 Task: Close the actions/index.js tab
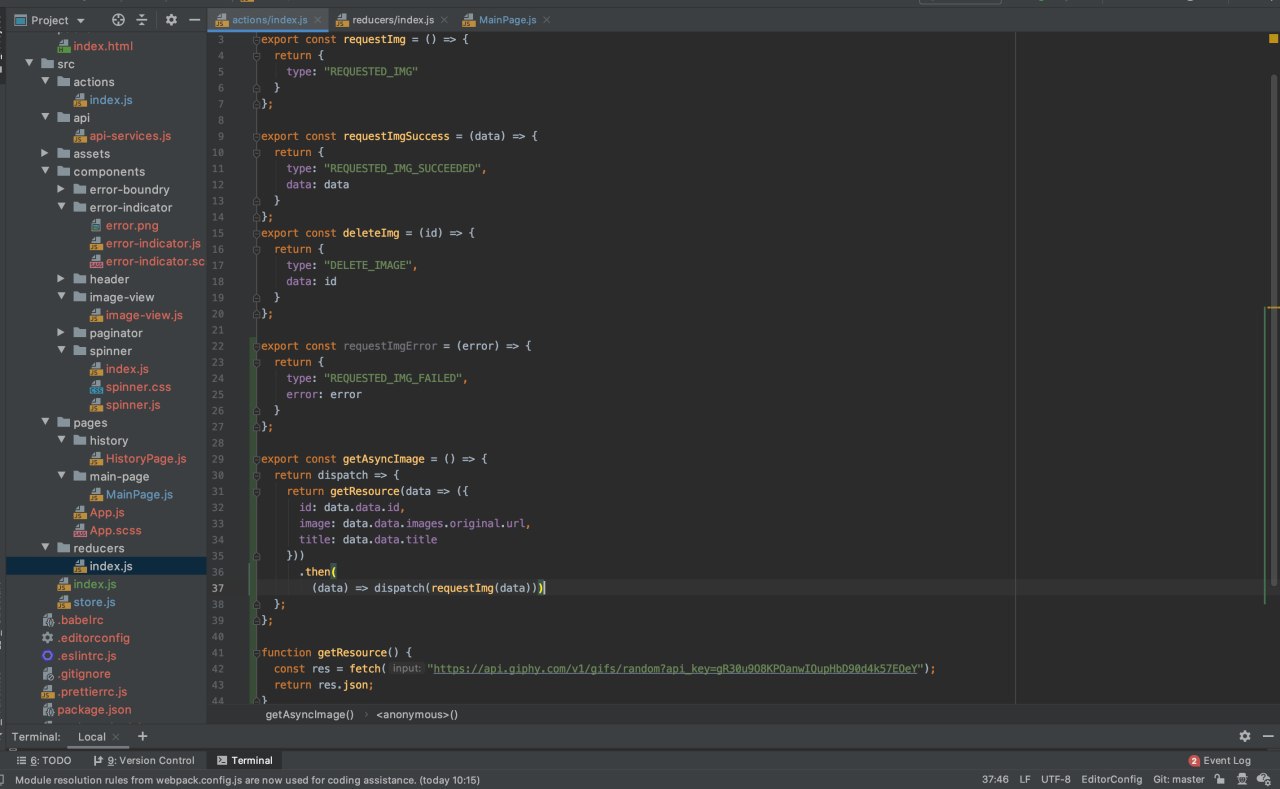point(317,20)
